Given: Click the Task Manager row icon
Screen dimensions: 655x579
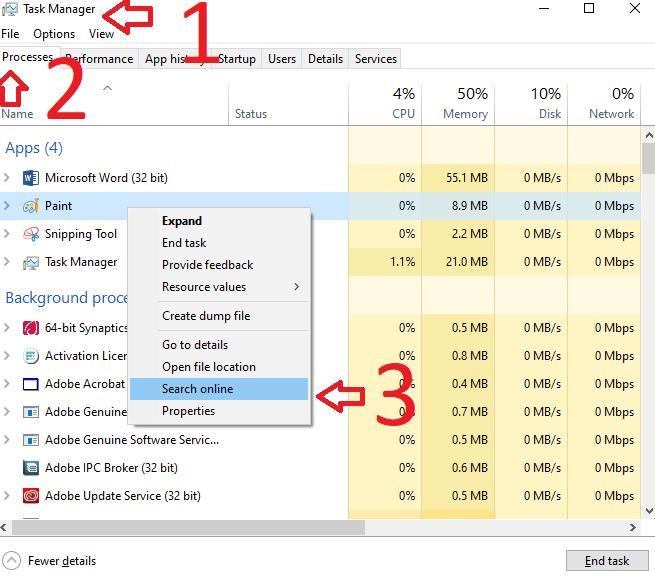Looking at the screenshot, I should point(30,262).
